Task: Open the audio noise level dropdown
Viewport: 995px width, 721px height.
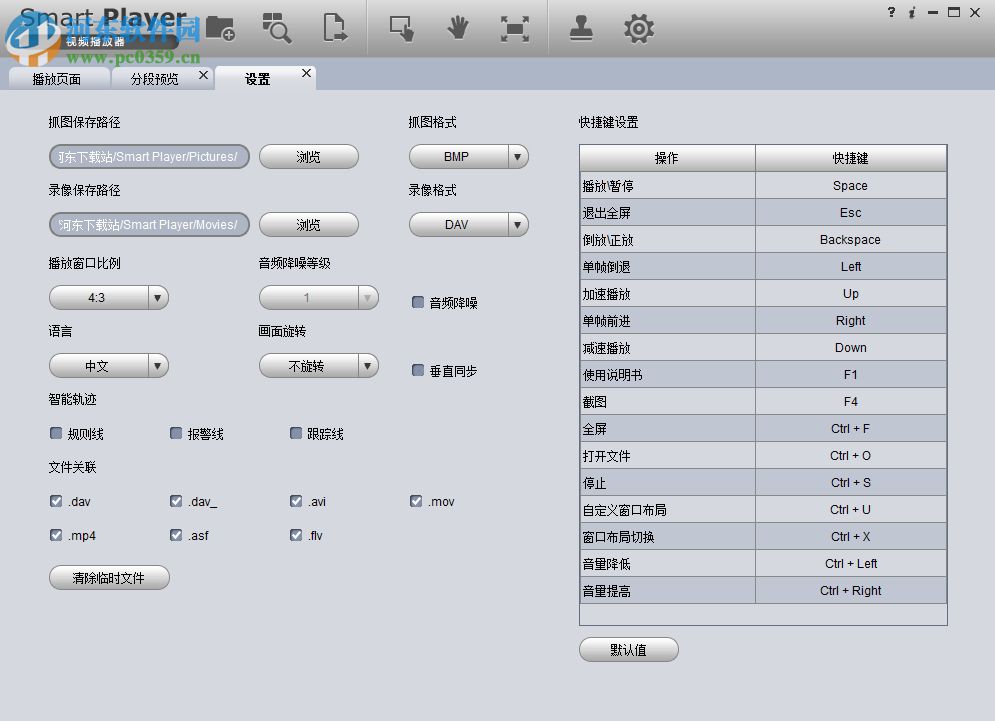Action: (319, 297)
